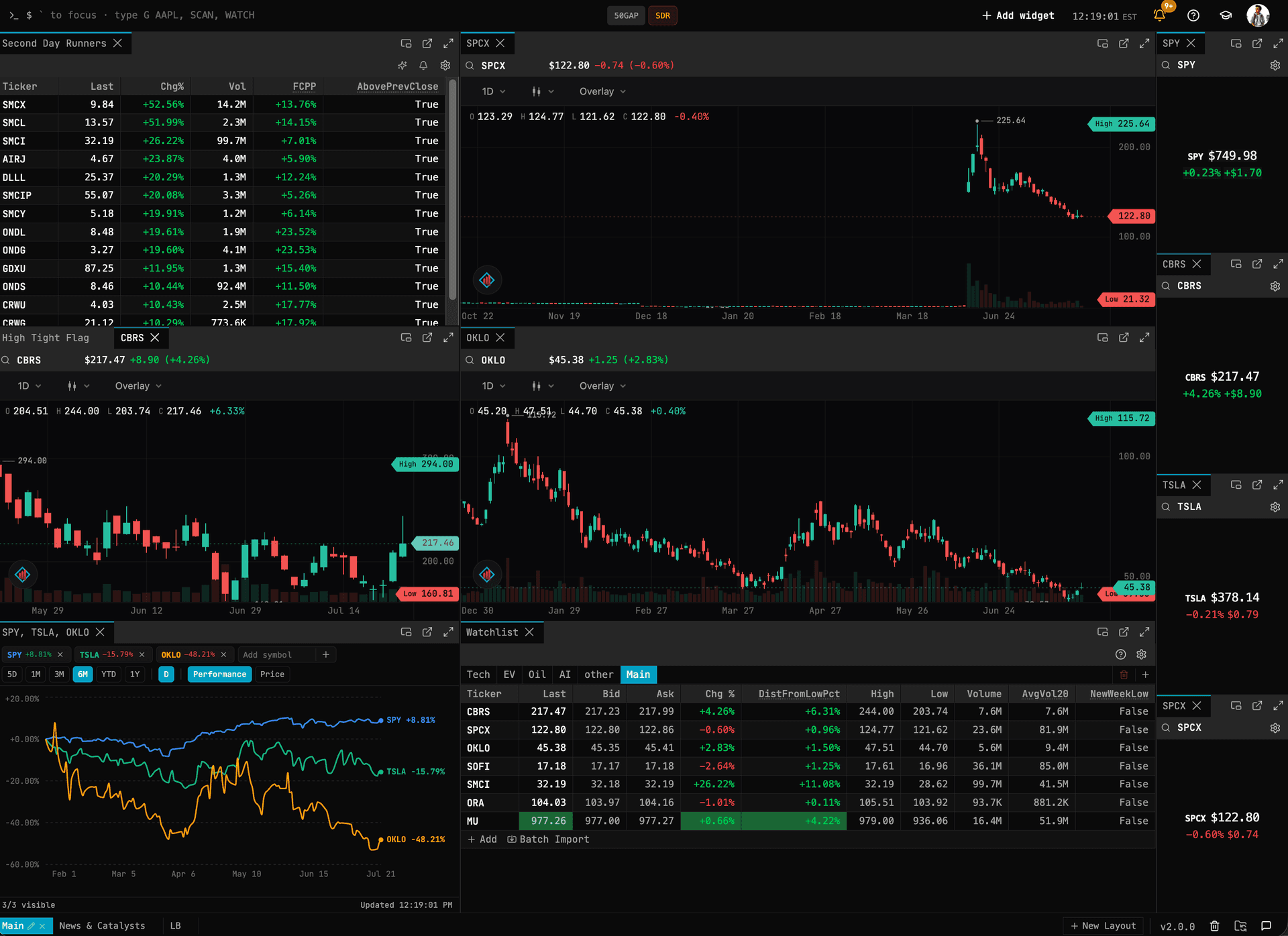Switch to the AI watchlist tab

click(565, 675)
